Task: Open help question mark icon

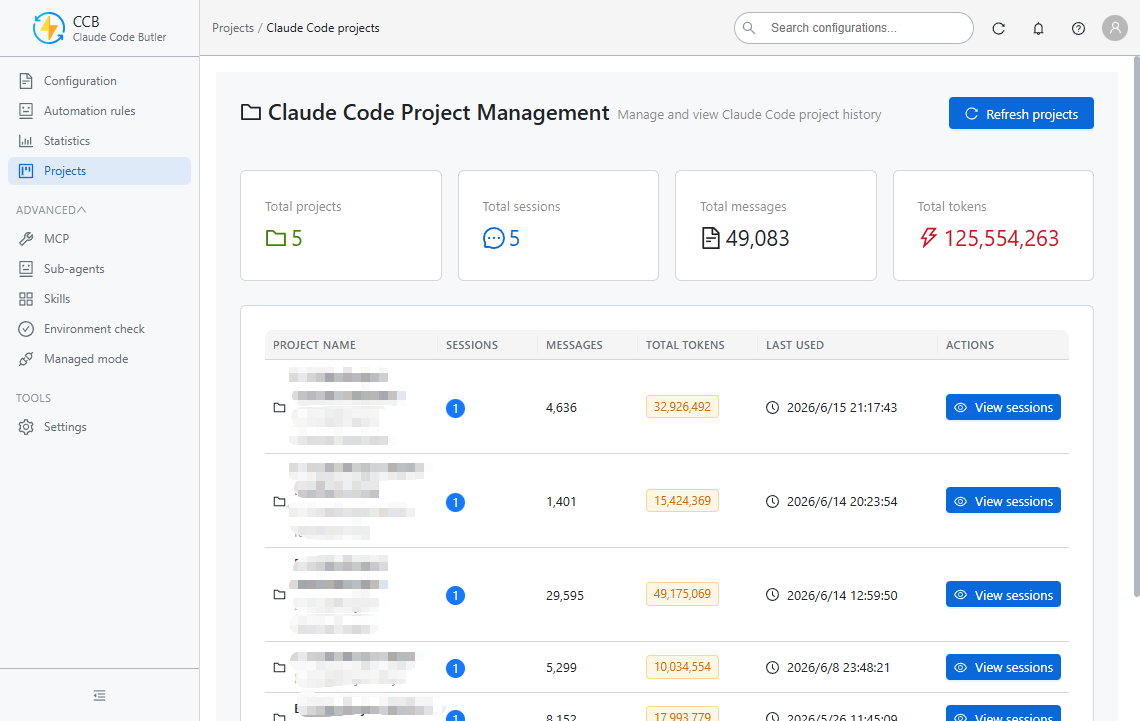Action: tap(1078, 28)
